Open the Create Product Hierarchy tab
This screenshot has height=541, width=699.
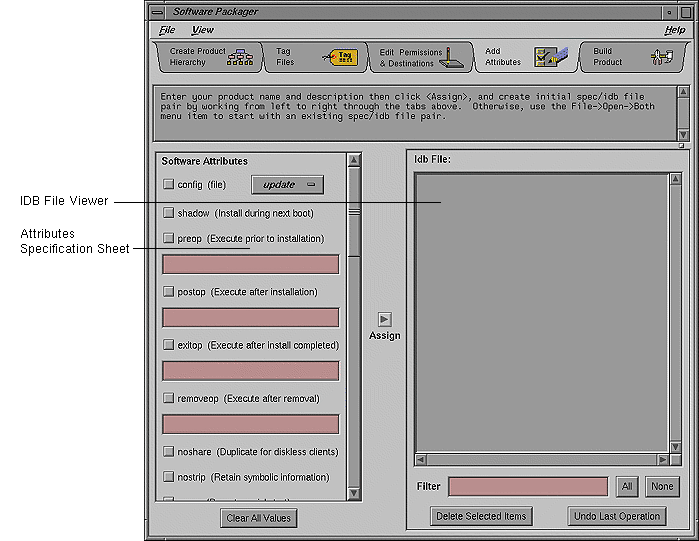210,57
